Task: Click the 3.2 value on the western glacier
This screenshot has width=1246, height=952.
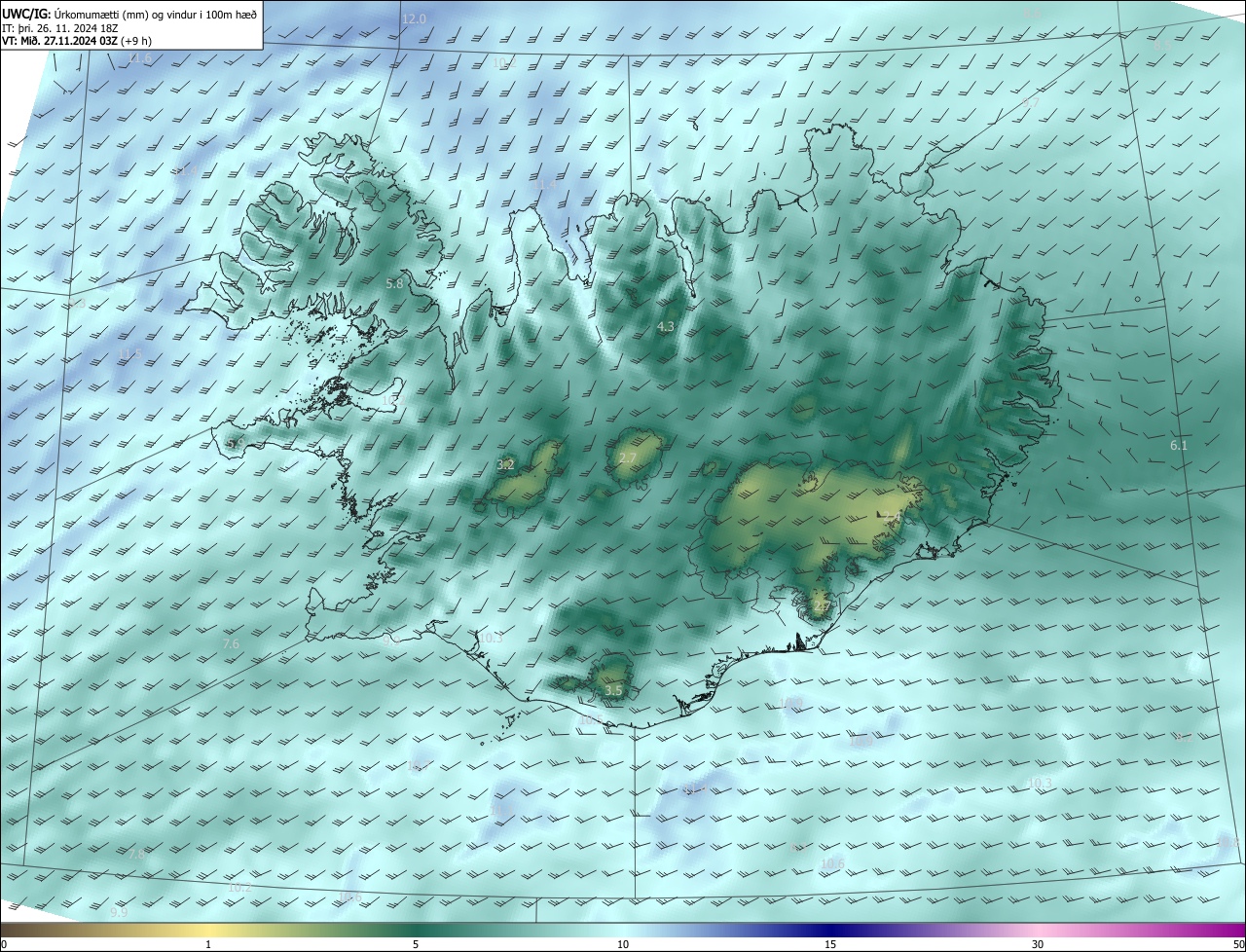Action: [x=505, y=465]
